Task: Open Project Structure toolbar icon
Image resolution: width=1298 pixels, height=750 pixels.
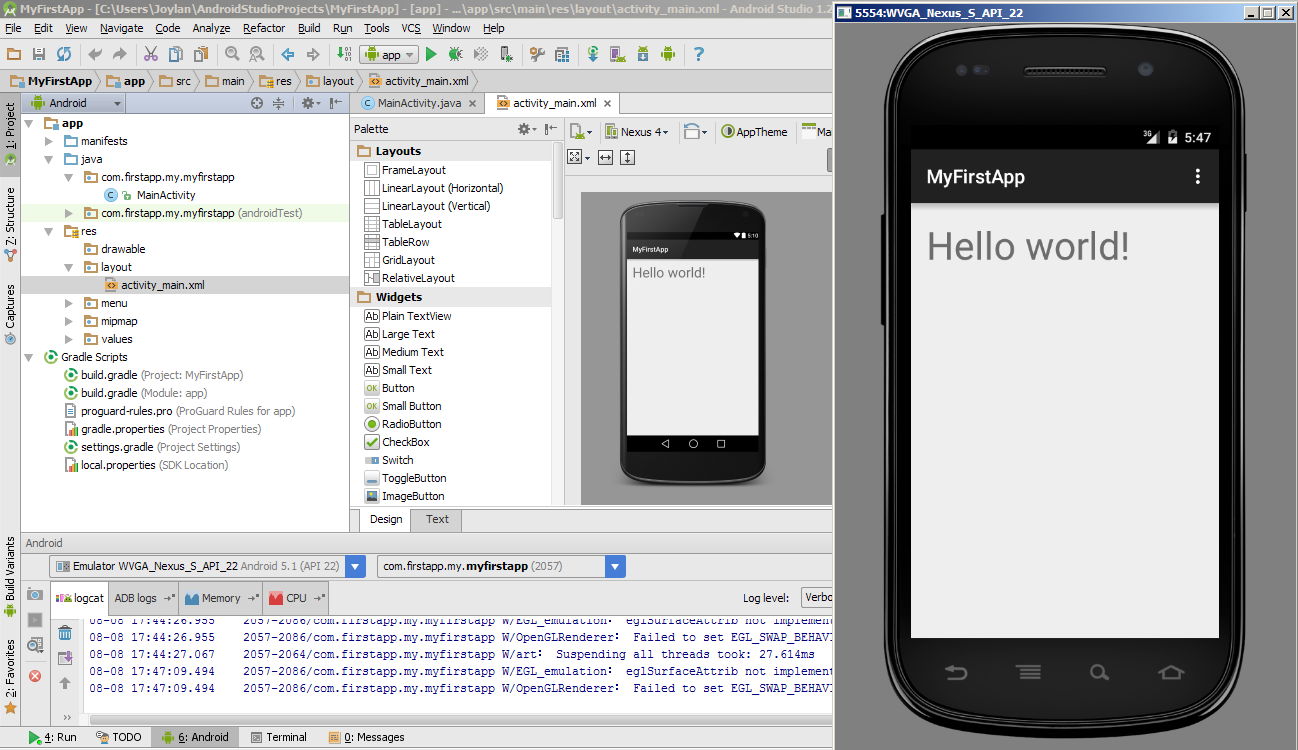Action: (562, 54)
